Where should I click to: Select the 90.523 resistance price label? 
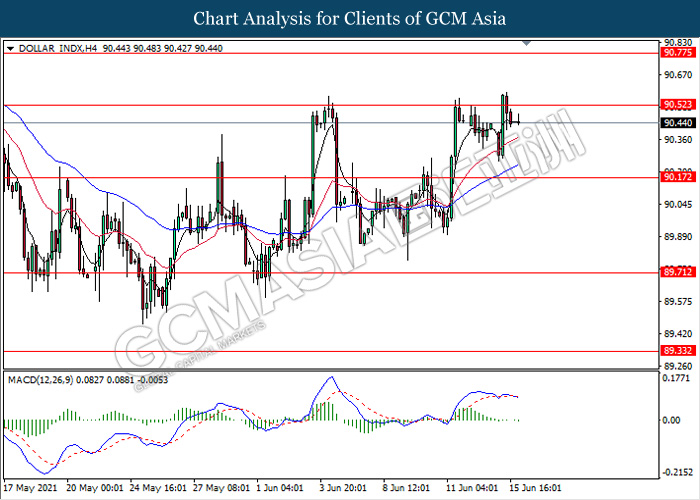[678, 105]
